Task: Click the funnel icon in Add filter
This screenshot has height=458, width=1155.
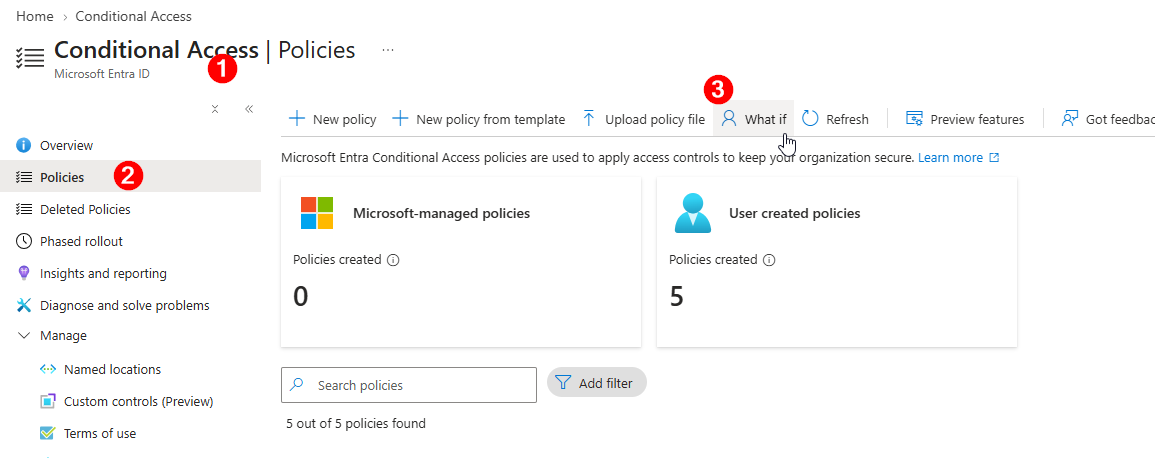Action: [x=563, y=383]
